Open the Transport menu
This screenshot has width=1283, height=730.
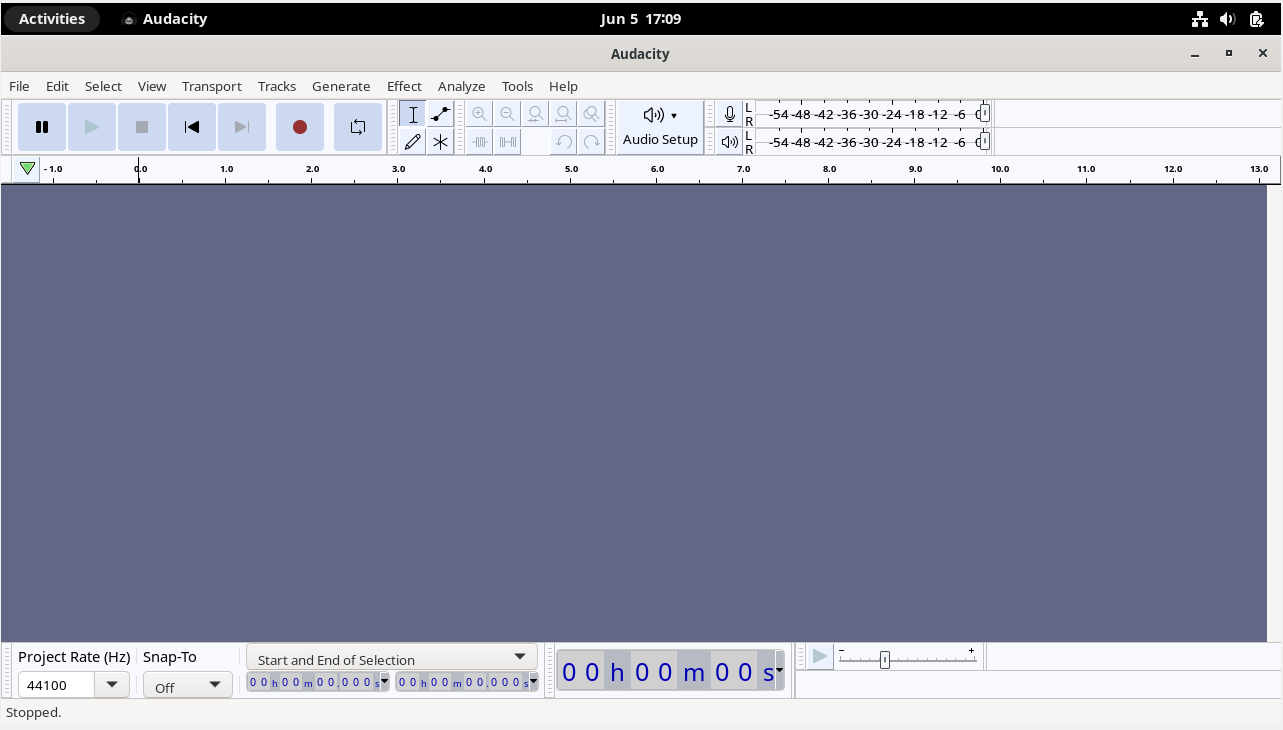(212, 86)
